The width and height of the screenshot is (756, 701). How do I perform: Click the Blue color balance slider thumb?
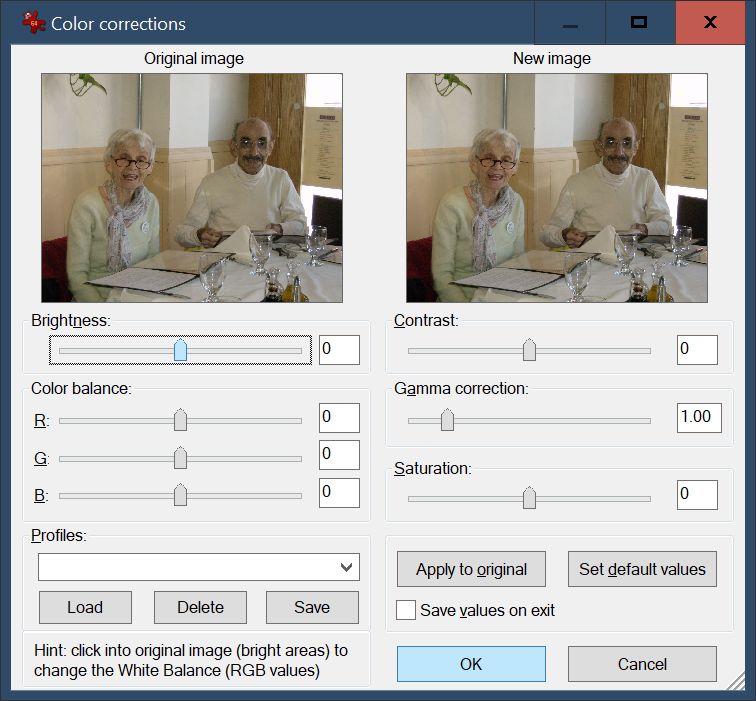(180, 495)
